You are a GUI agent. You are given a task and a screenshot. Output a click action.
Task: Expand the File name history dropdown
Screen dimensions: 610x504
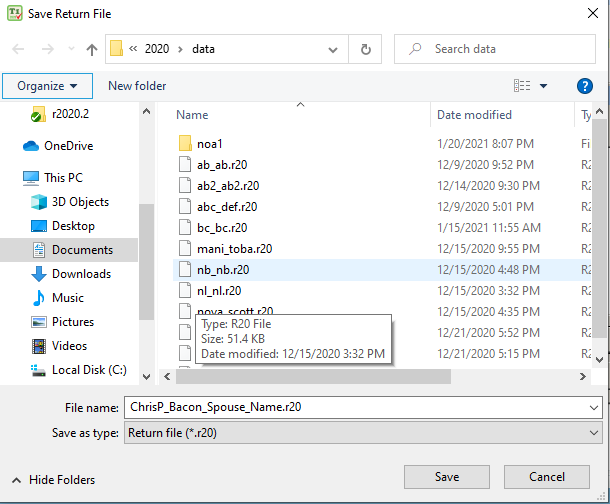[x=594, y=408]
